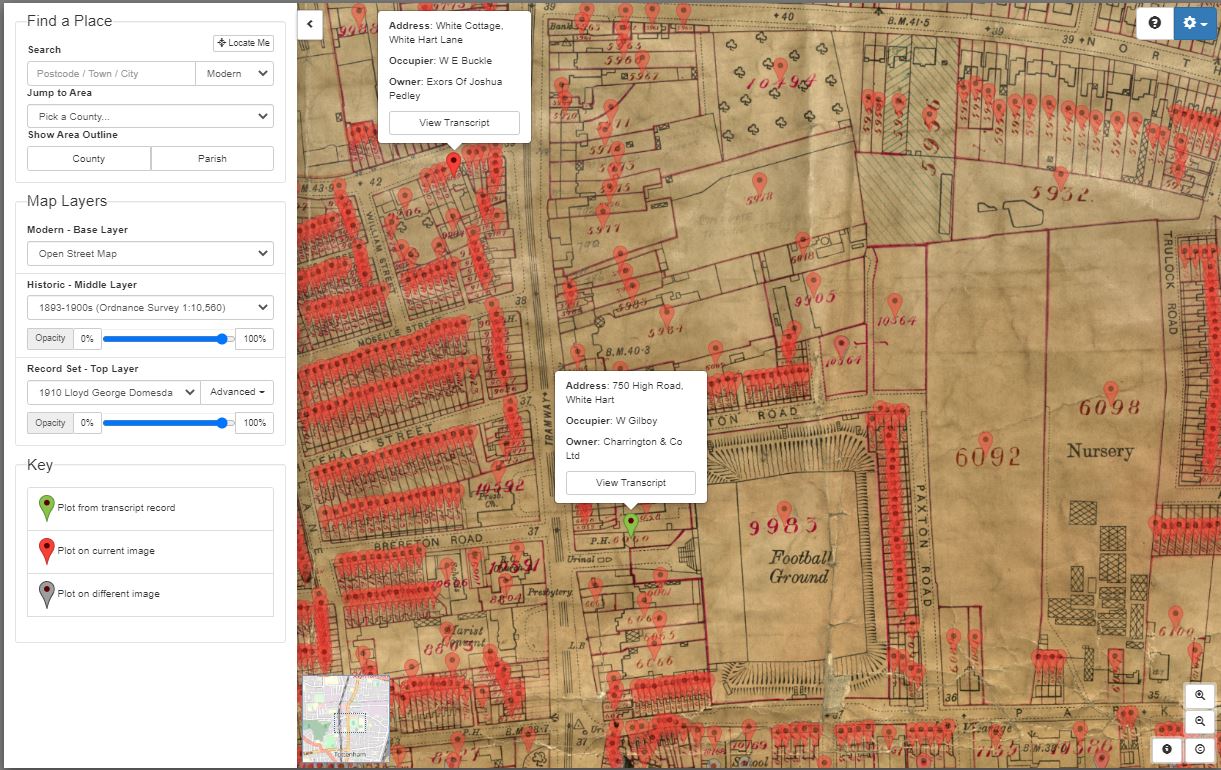Click the 'Address: White Cottage' text
This screenshot has height=770, width=1221.
[x=446, y=33]
